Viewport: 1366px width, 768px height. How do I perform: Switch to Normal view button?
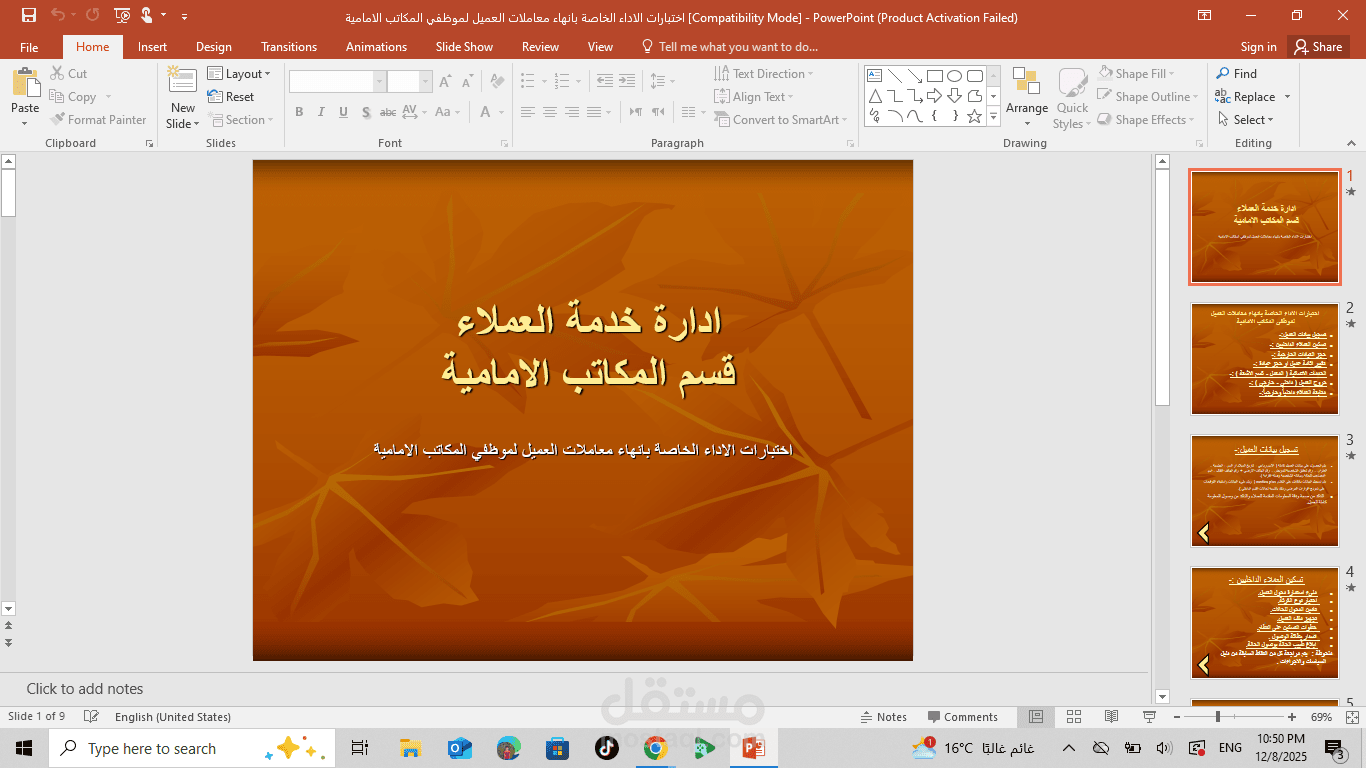point(1036,717)
